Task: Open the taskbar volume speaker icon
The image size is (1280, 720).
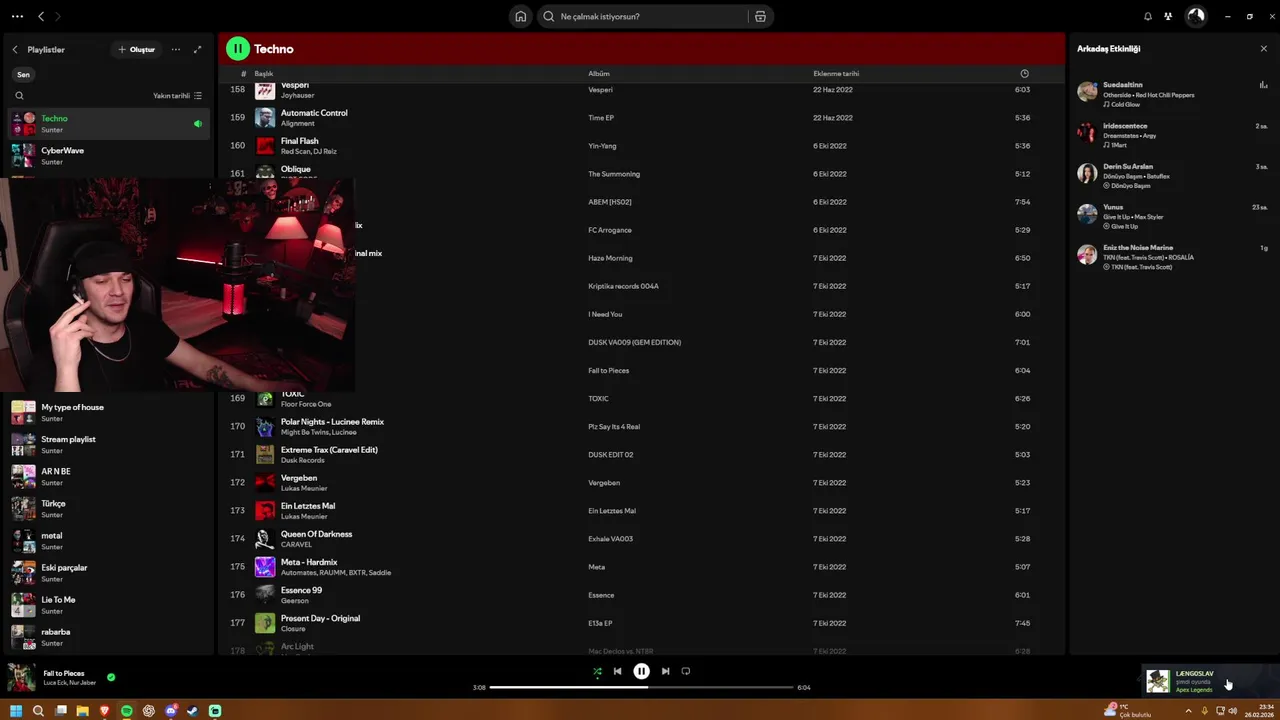Action: click(1233, 711)
